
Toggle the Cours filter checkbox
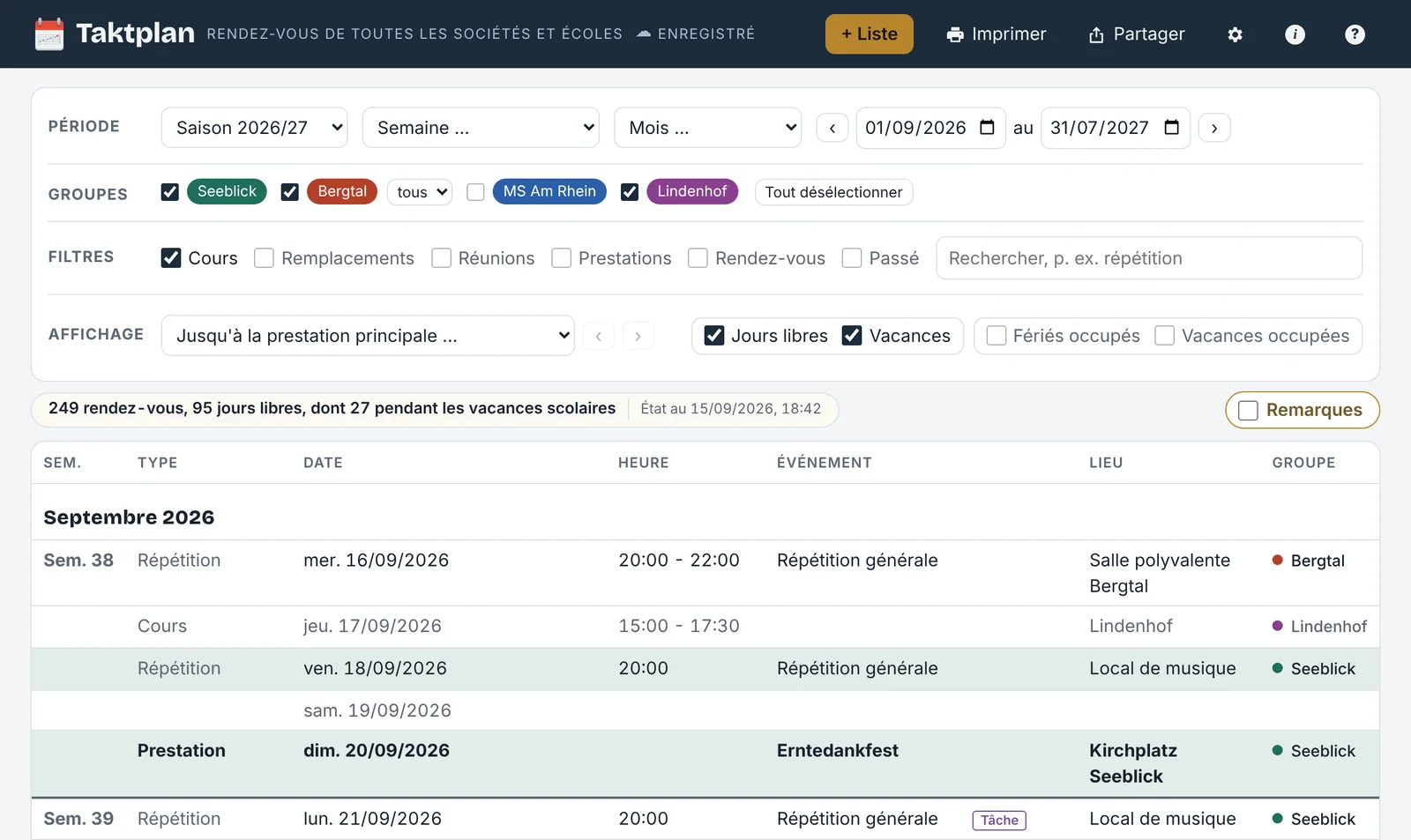tap(171, 257)
